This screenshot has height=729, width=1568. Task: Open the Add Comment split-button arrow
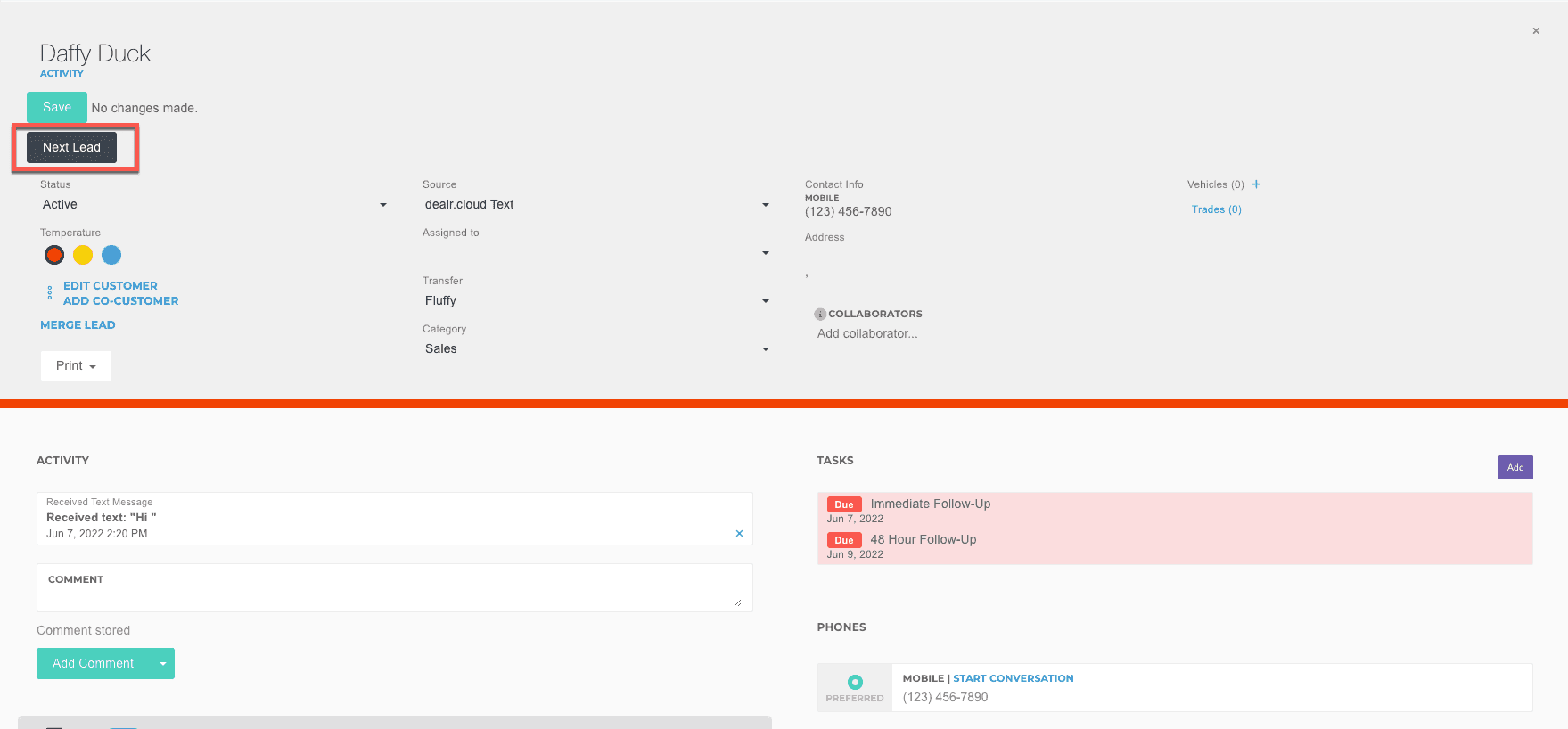point(163,664)
